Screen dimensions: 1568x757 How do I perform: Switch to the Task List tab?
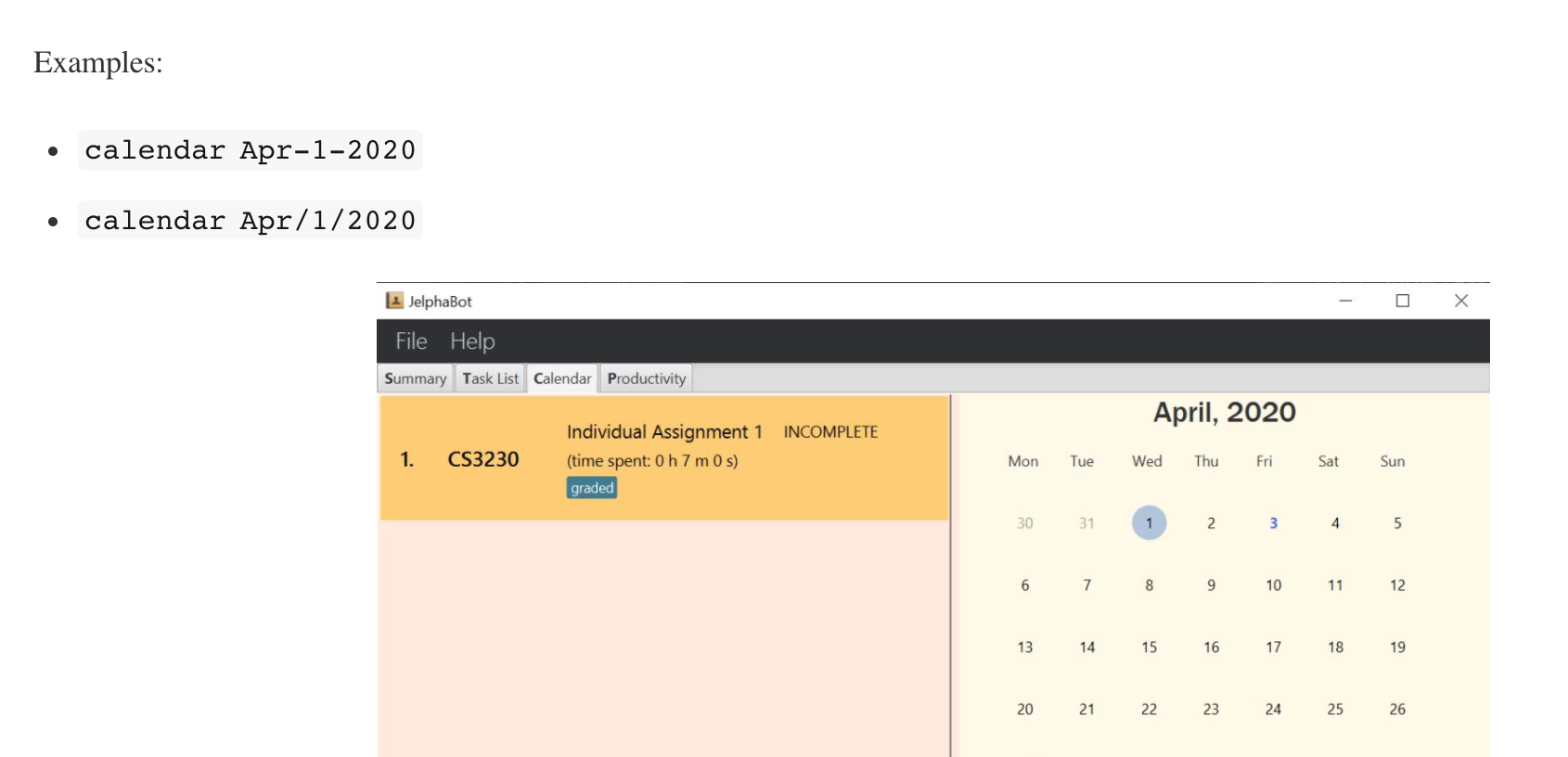coord(490,378)
